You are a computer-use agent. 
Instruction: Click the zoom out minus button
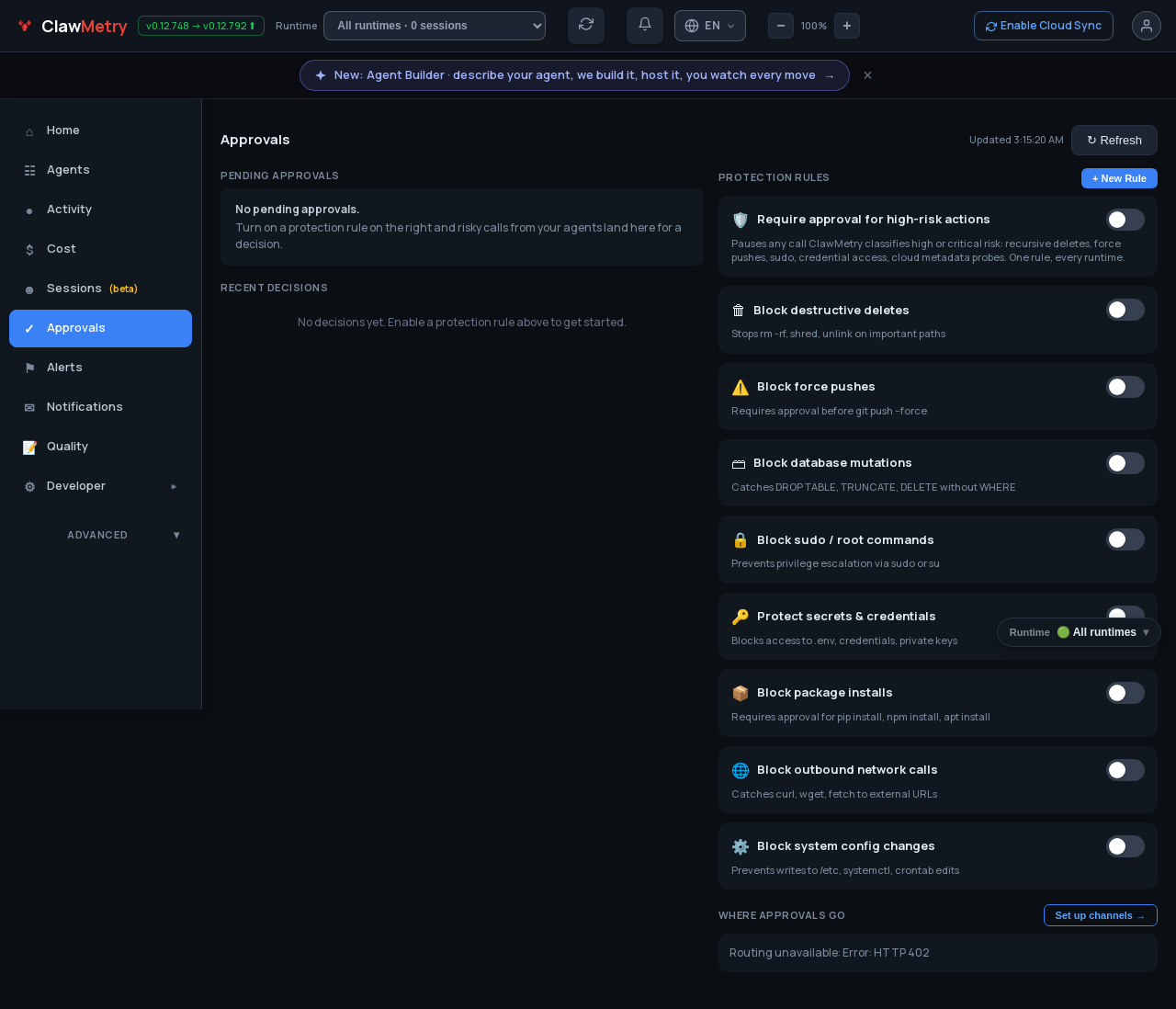tap(781, 26)
